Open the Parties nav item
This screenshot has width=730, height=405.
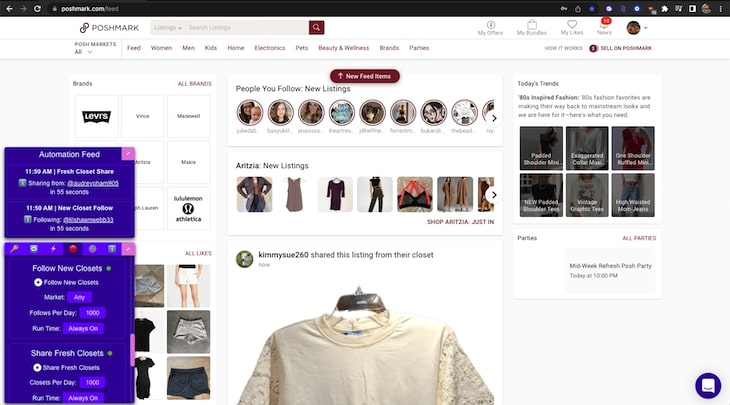(x=419, y=48)
